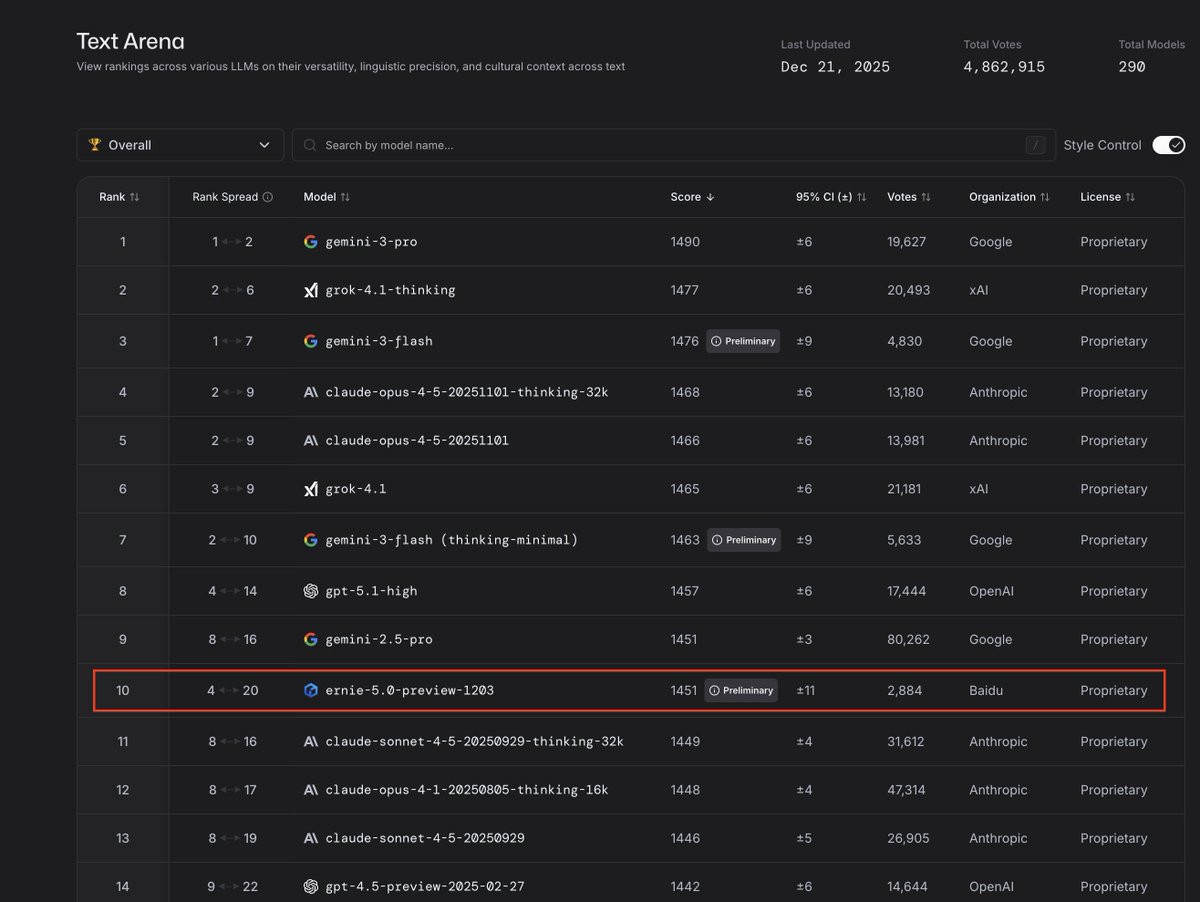1200x902 pixels.
Task: Click the Anthropic icon beside claude-sonnet-4-5-20250929
Action: (x=311, y=838)
